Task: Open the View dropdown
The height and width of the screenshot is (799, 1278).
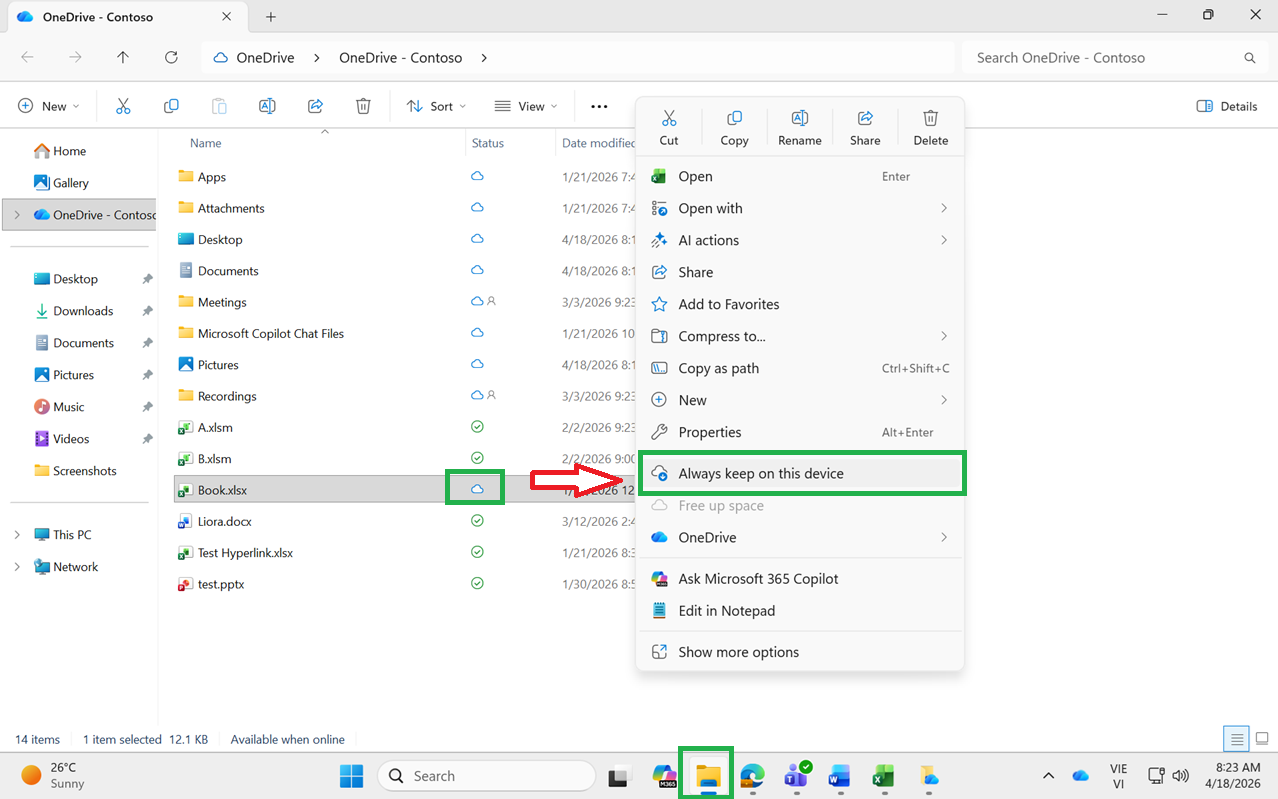Action: click(x=526, y=106)
